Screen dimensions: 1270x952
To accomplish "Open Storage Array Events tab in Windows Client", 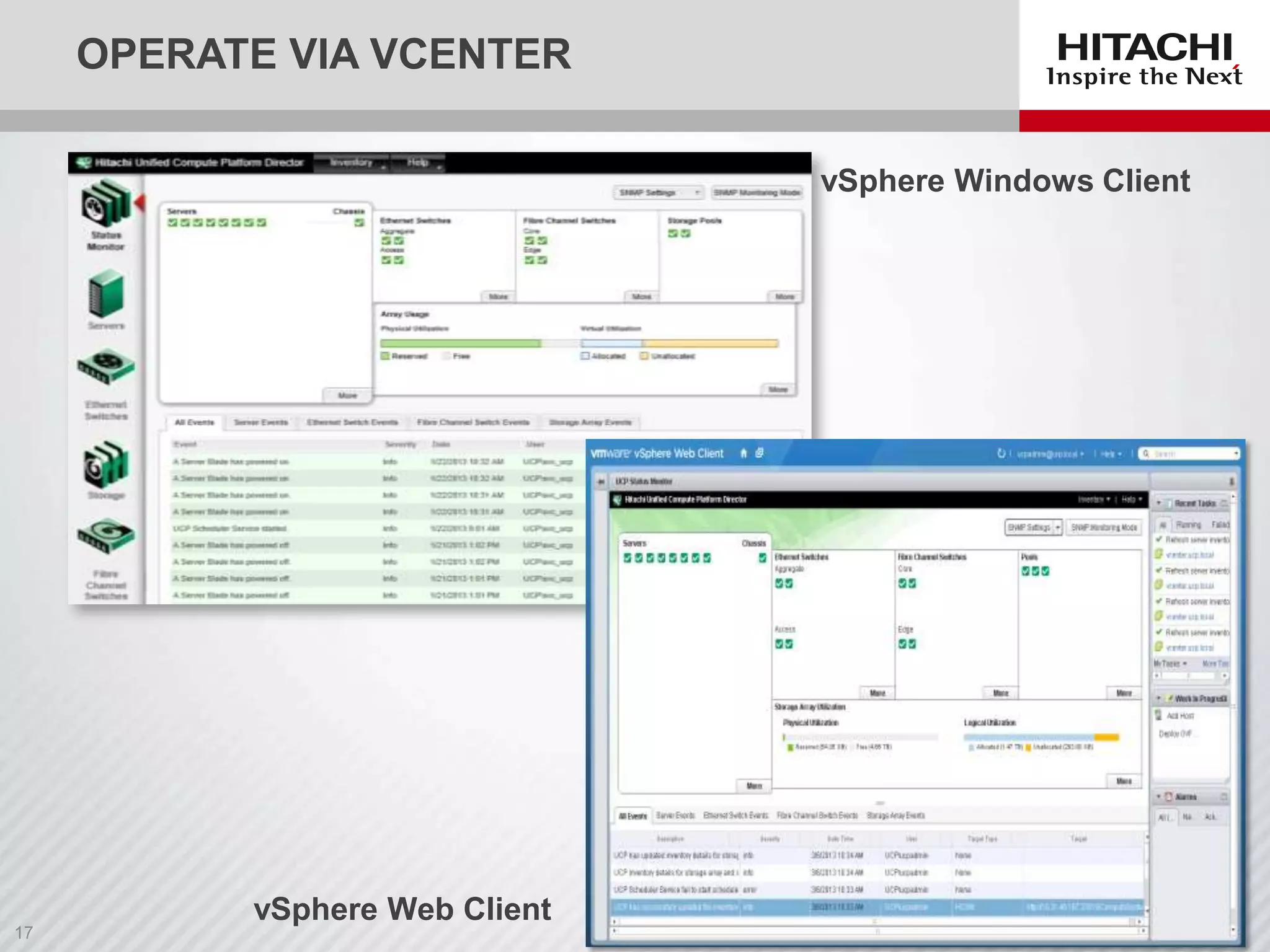I will coord(590,423).
